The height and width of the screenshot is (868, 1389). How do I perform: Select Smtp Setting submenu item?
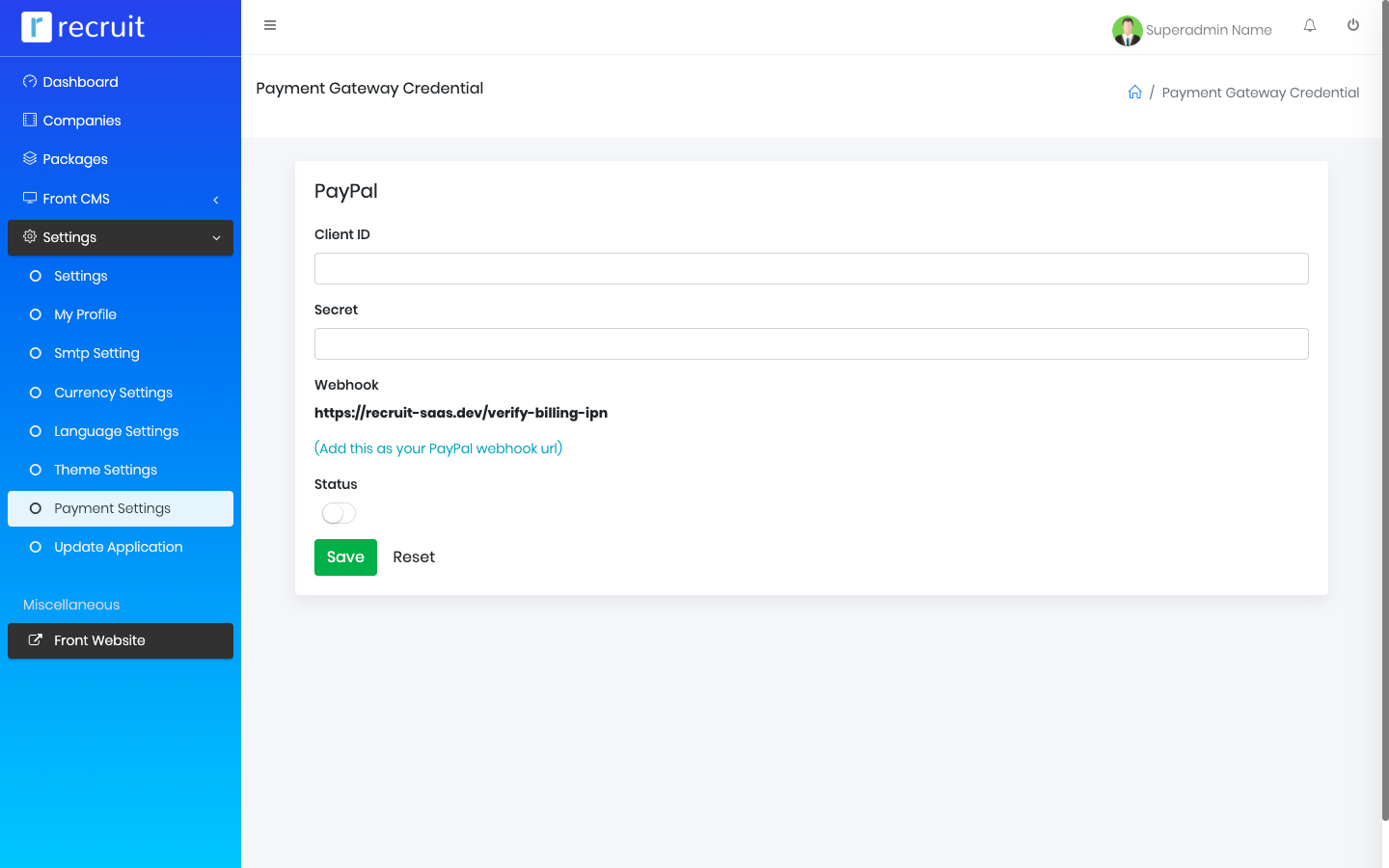(96, 353)
